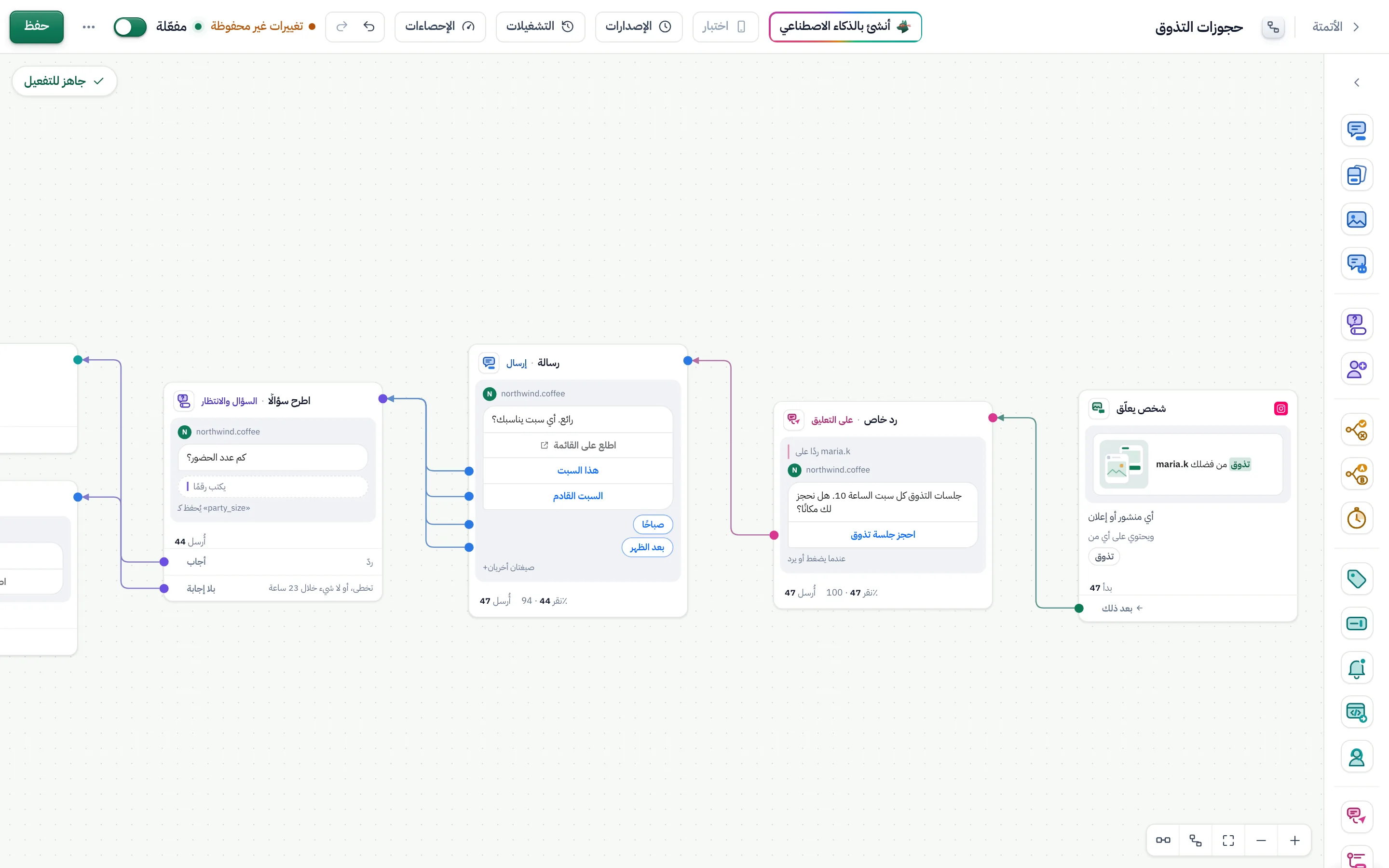Click the يكتب رقمًا input field
1389x868 pixels.
(x=272, y=487)
